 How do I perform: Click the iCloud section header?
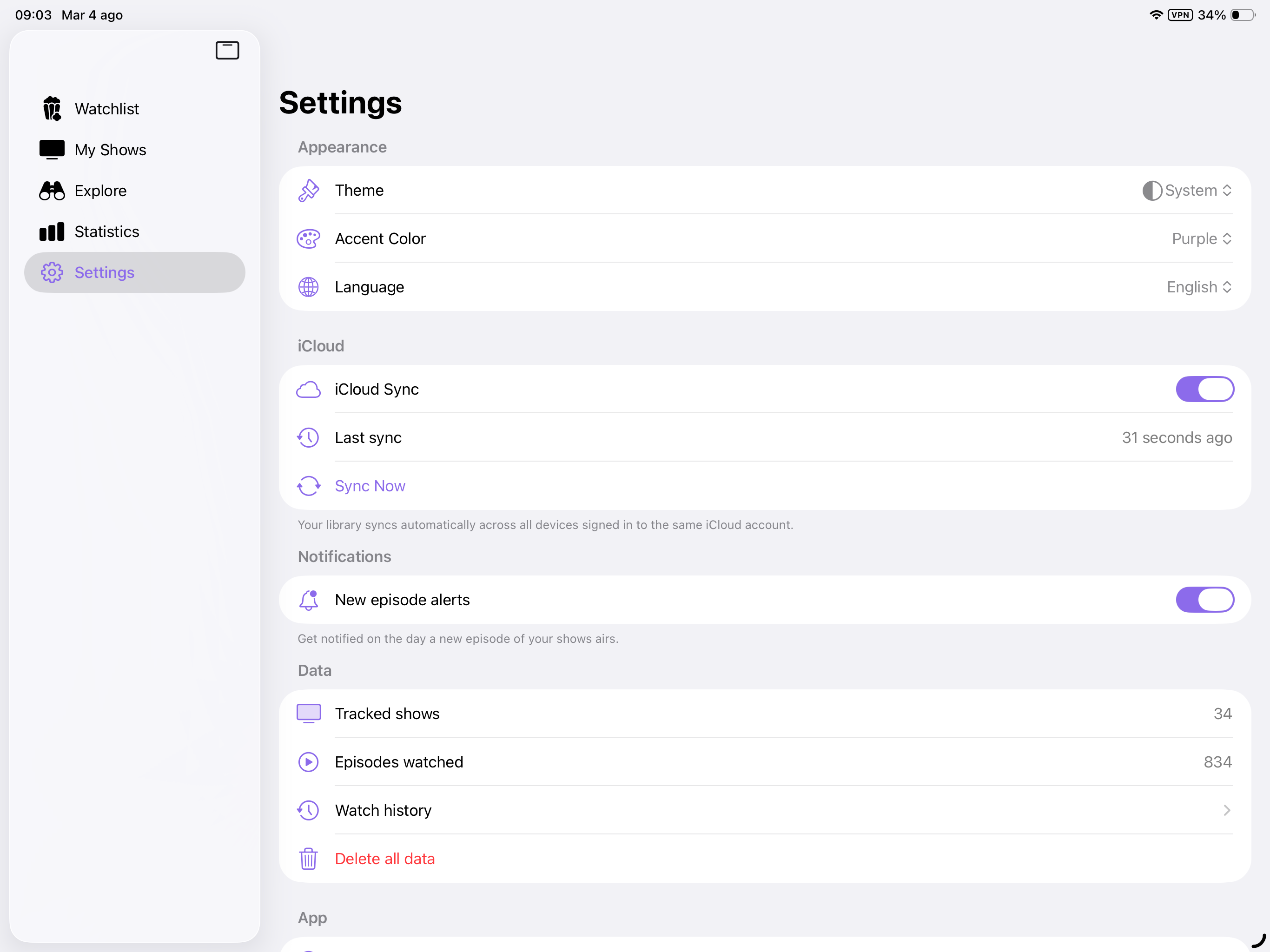coord(320,346)
